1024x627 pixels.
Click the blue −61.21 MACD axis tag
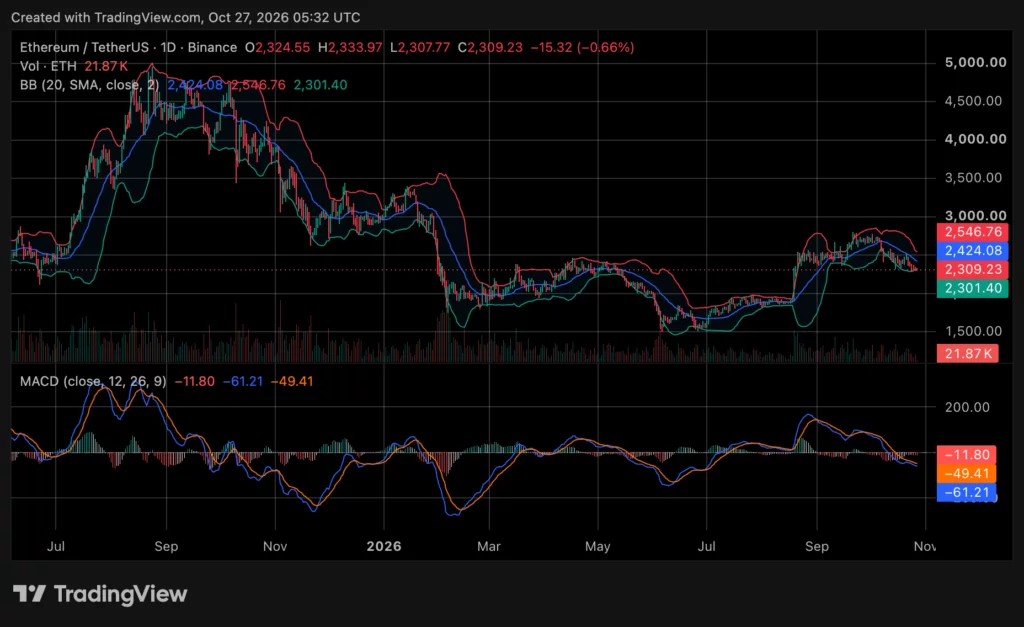point(967,492)
